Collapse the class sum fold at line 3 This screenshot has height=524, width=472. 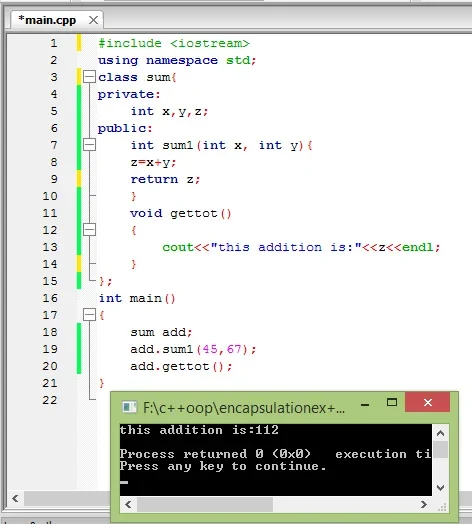click(89, 77)
